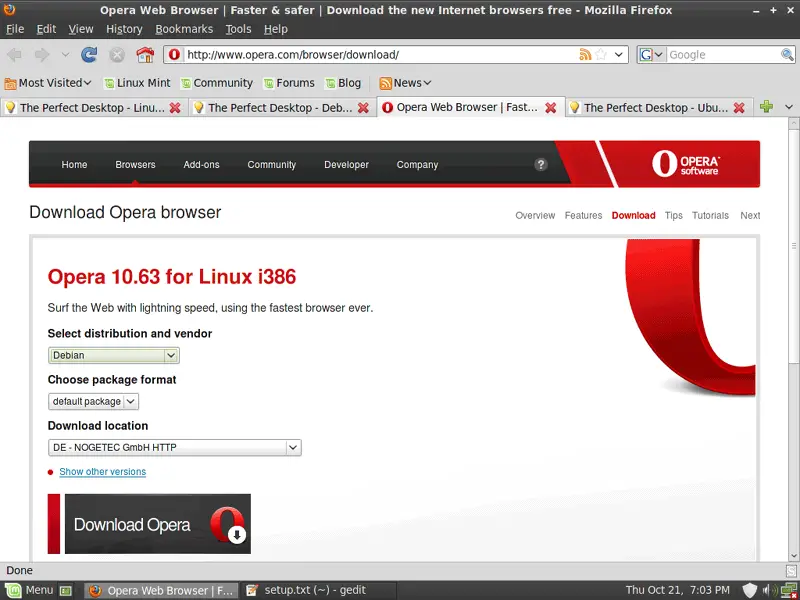The width and height of the screenshot is (800, 600).
Task: Open the Tutorials subpage link
Action: tap(710, 215)
